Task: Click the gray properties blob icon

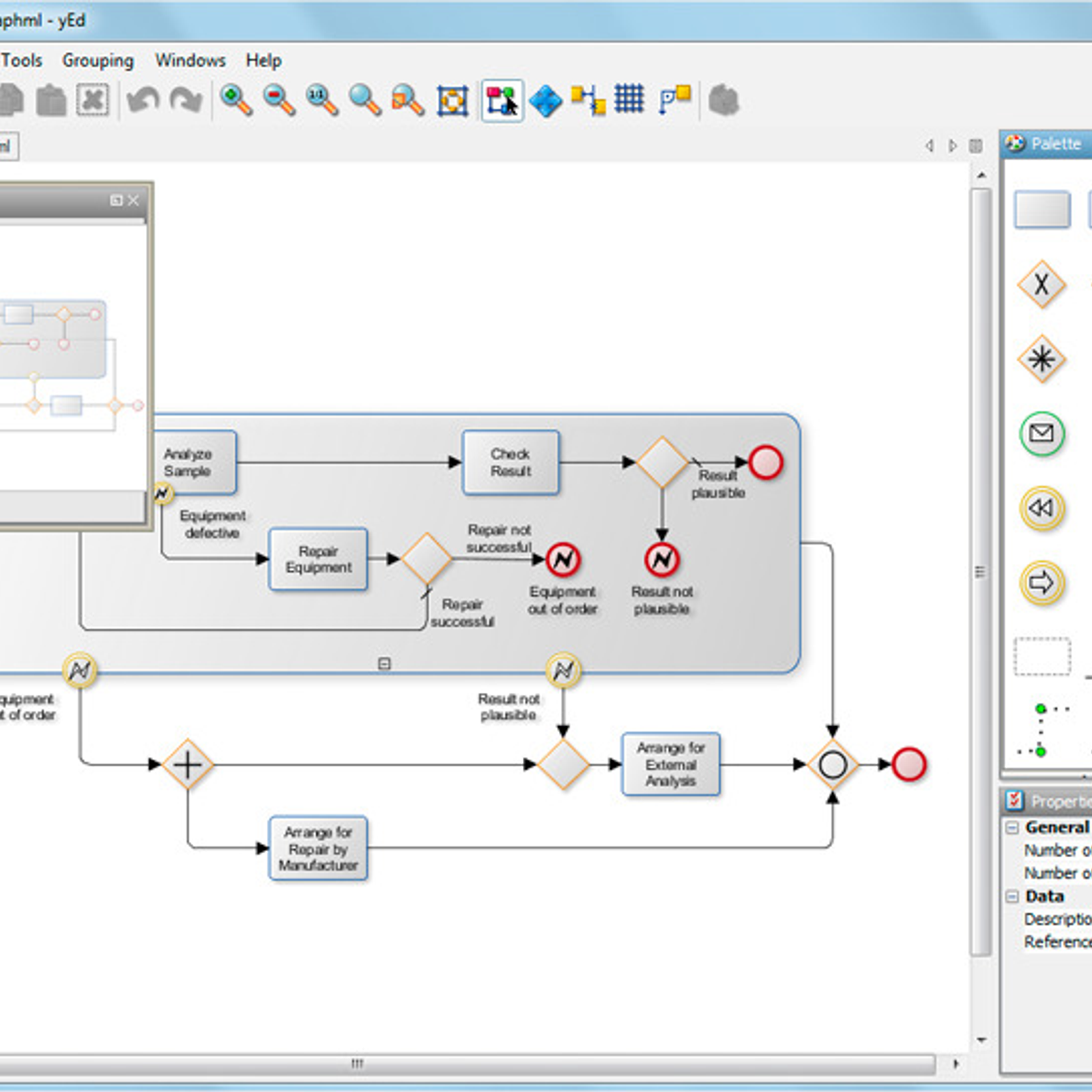Action: [x=724, y=100]
